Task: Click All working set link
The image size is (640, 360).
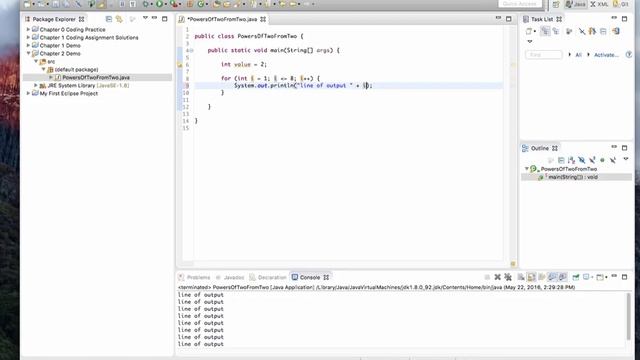Action: point(578,55)
